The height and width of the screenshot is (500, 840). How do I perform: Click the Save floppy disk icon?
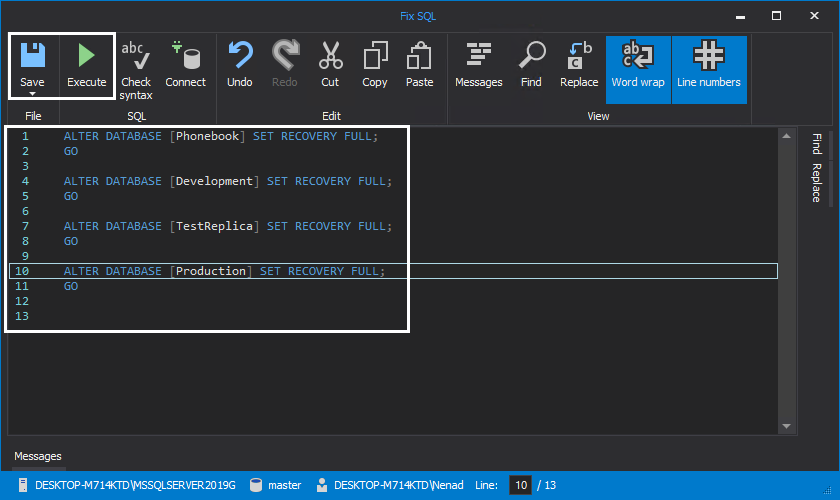33,55
